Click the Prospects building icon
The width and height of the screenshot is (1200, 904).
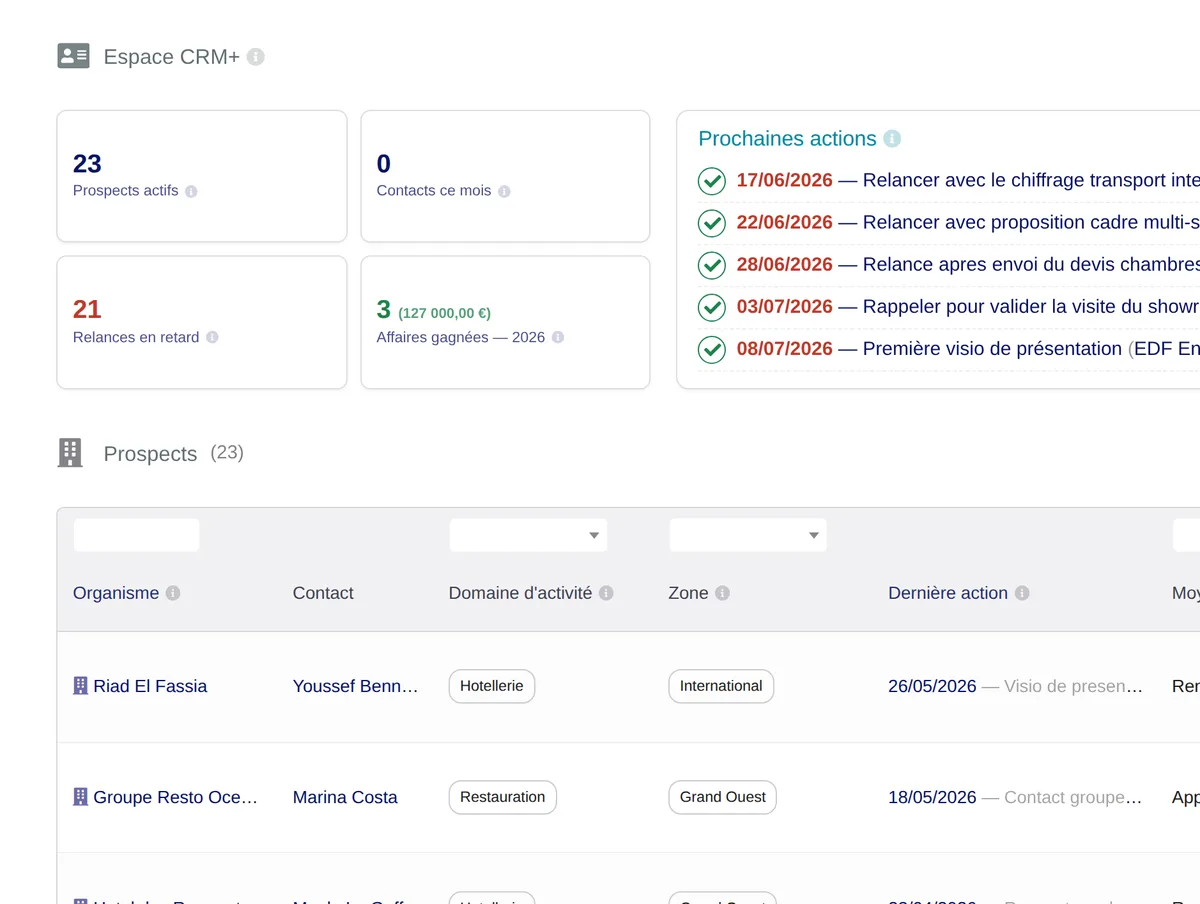pos(70,453)
